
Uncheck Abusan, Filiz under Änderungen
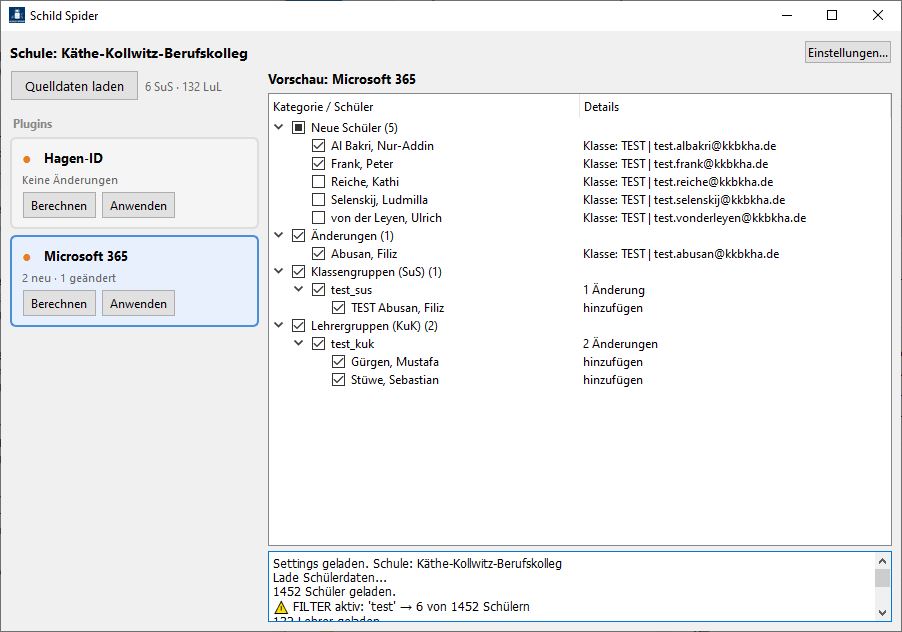coord(318,254)
